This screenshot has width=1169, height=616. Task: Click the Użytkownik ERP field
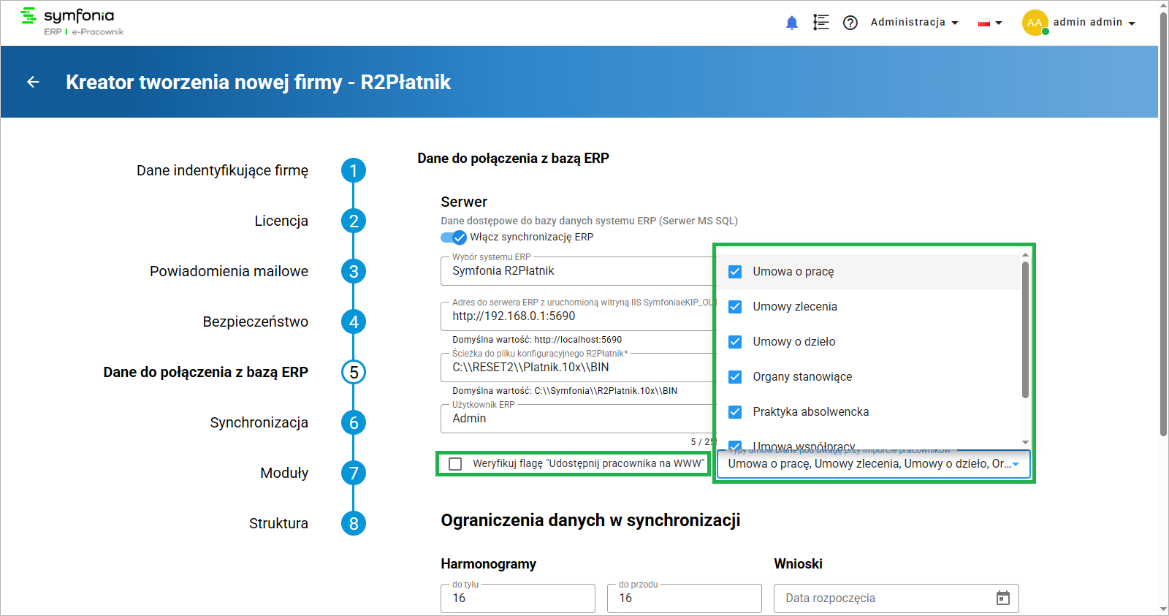coord(578,418)
